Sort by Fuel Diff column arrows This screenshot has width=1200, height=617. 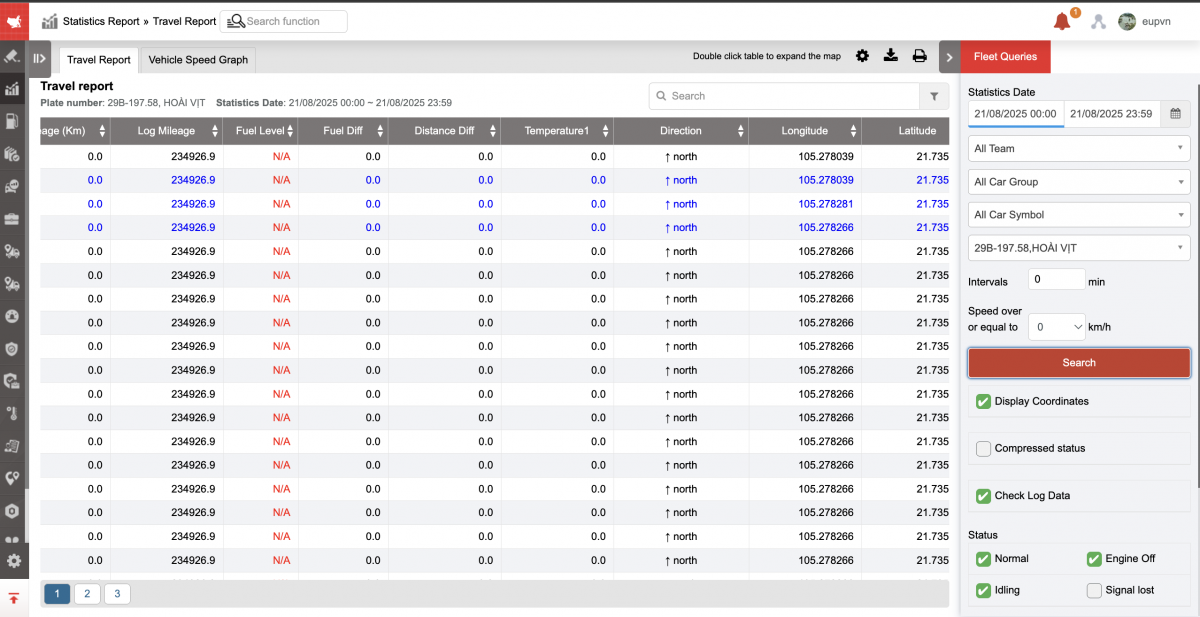point(381,131)
